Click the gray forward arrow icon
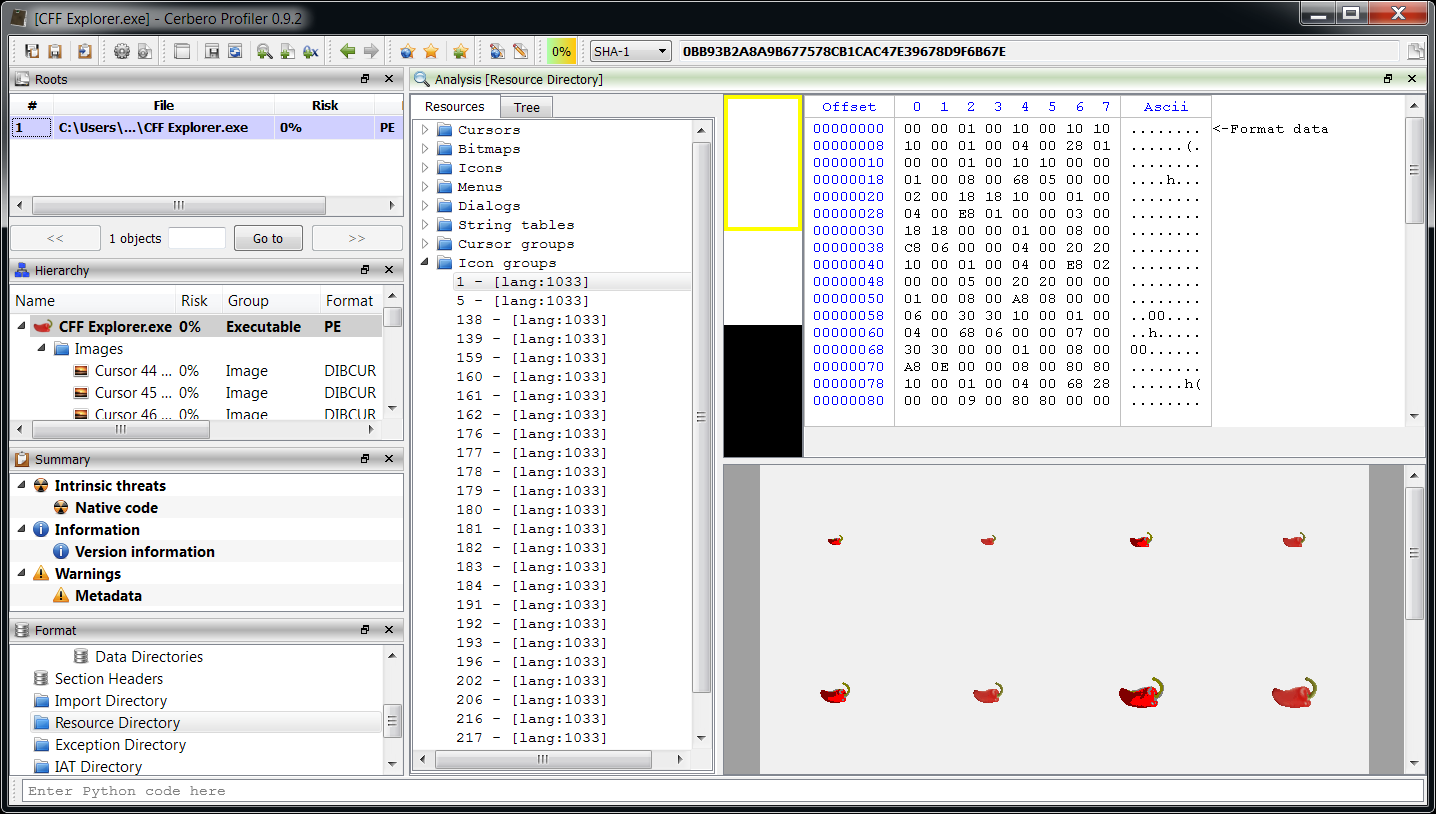The height and width of the screenshot is (814, 1436). (x=371, y=51)
